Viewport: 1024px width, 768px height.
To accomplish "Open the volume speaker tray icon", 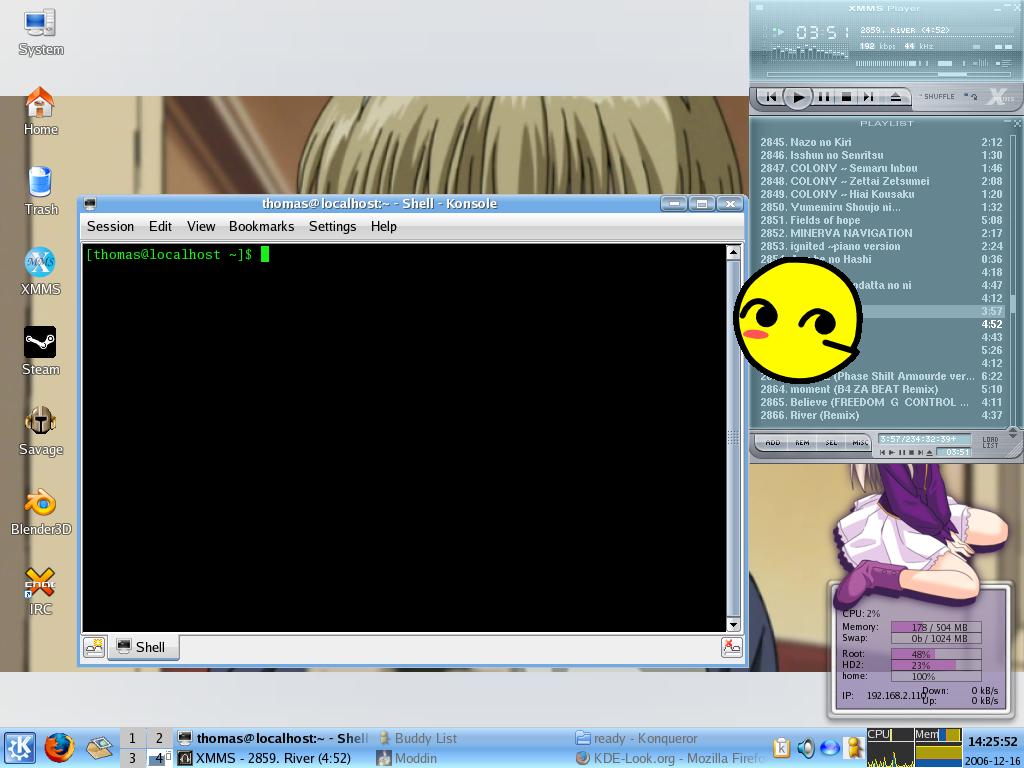I will point(806,748).
